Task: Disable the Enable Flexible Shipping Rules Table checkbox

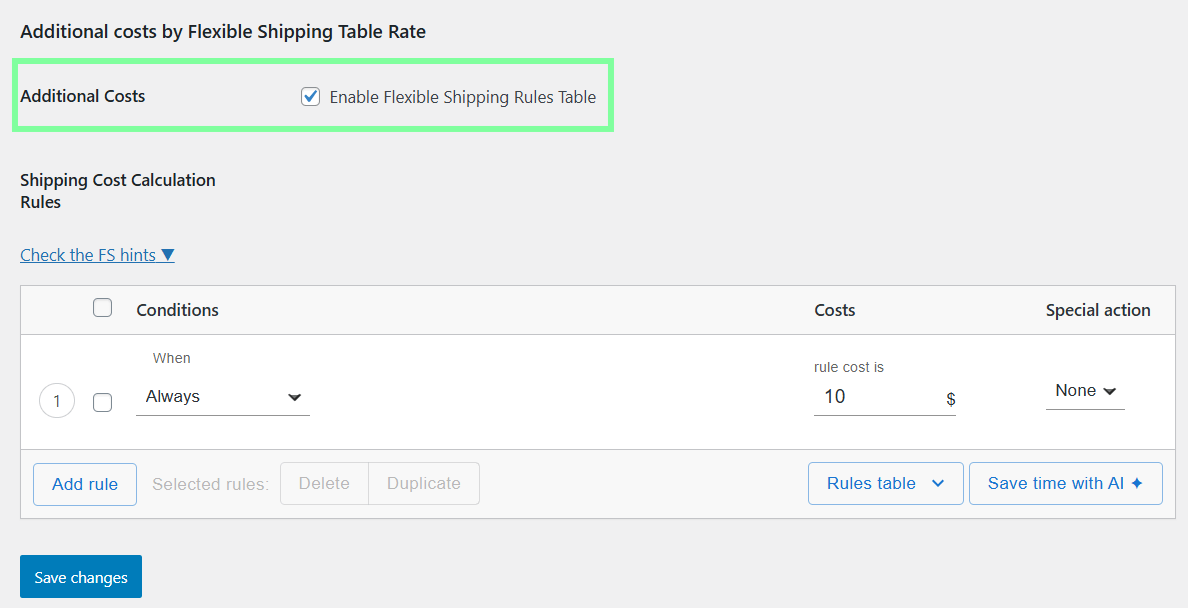Action: click(310, 96)
